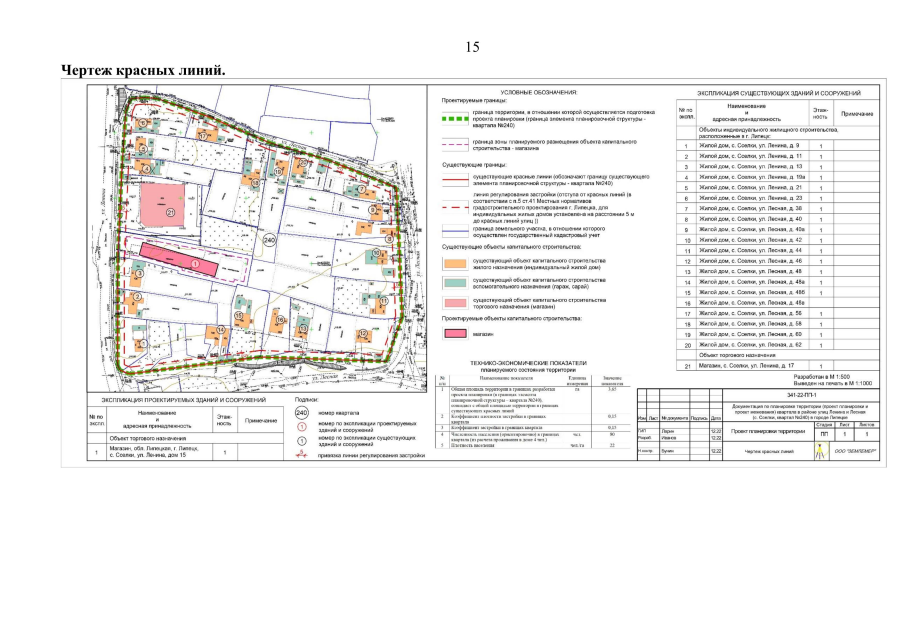This screenshot has height=640, width=905.
Task: Click the pink 'магазин' proposed object legend swatch
Action: pos(456,334)
